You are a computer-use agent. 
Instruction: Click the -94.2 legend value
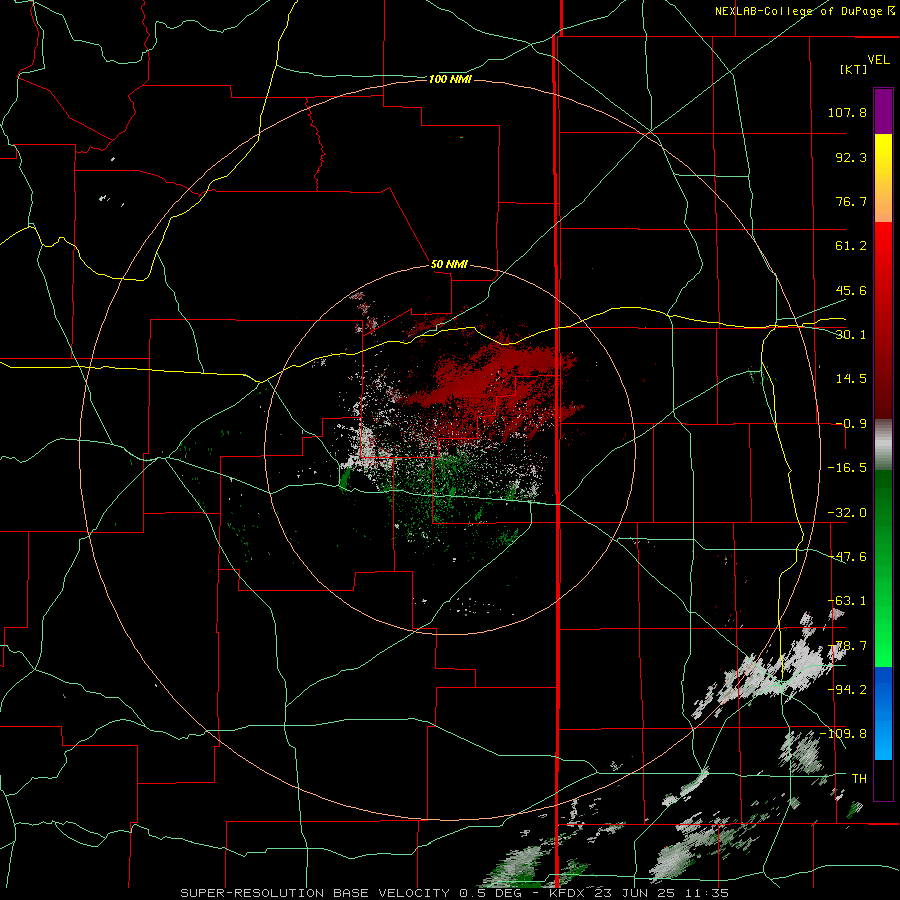coord(847,690)
